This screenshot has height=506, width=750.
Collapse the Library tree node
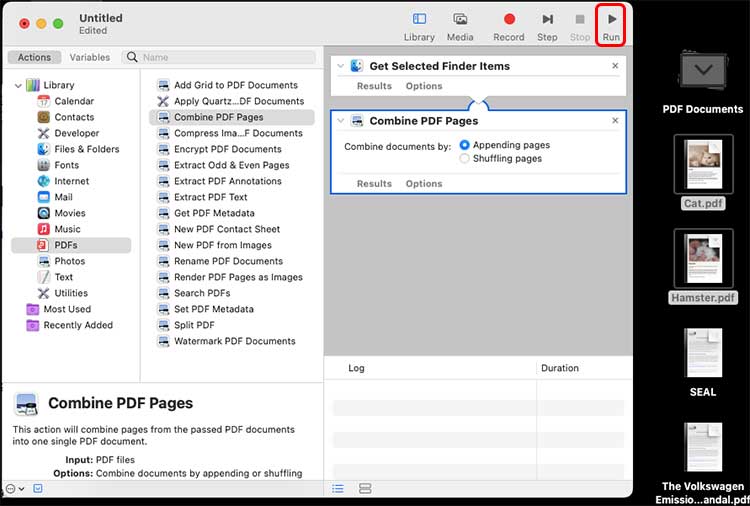[x=18, y=86]
